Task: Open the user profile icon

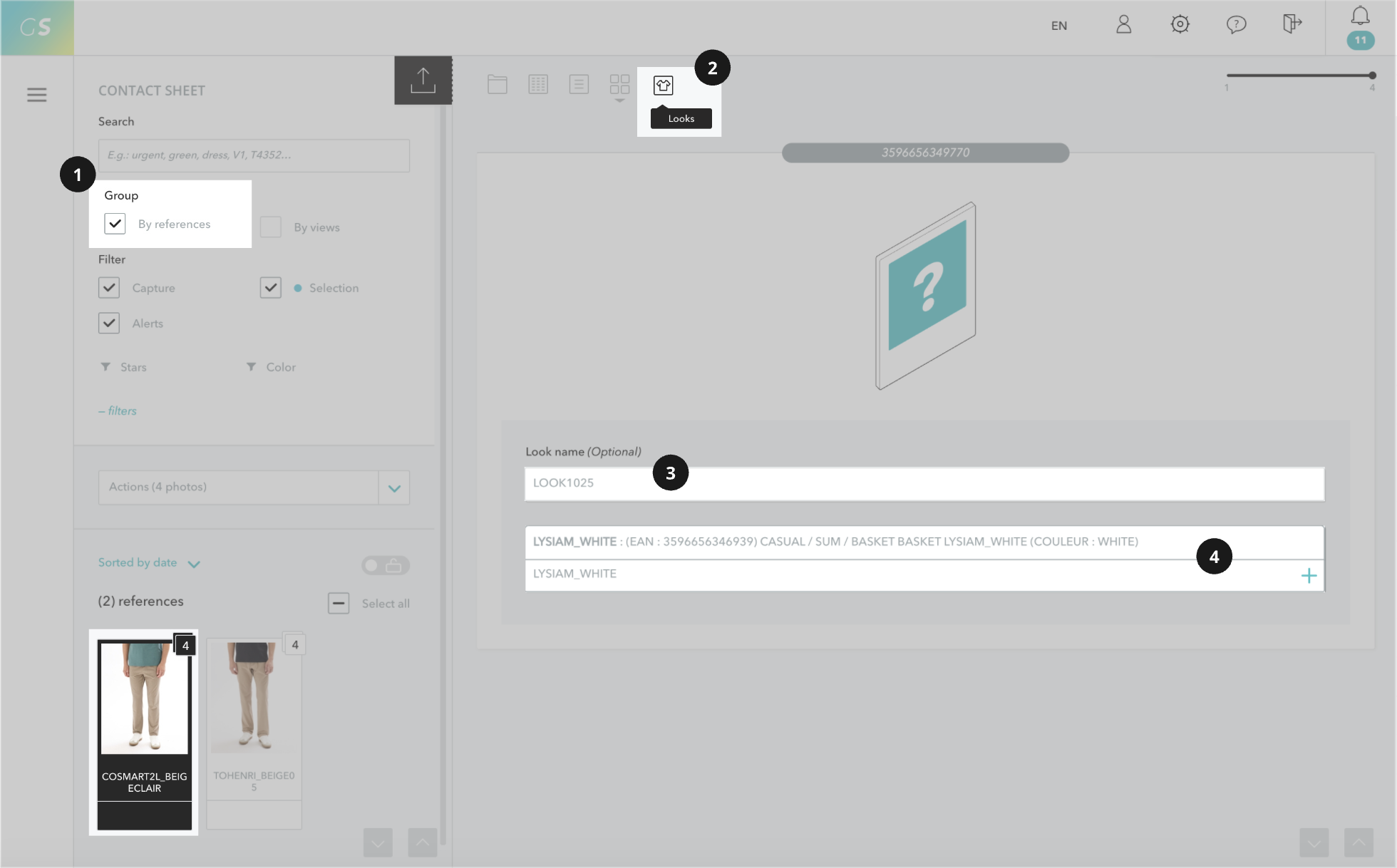Action: click(x=1123, y=25)
